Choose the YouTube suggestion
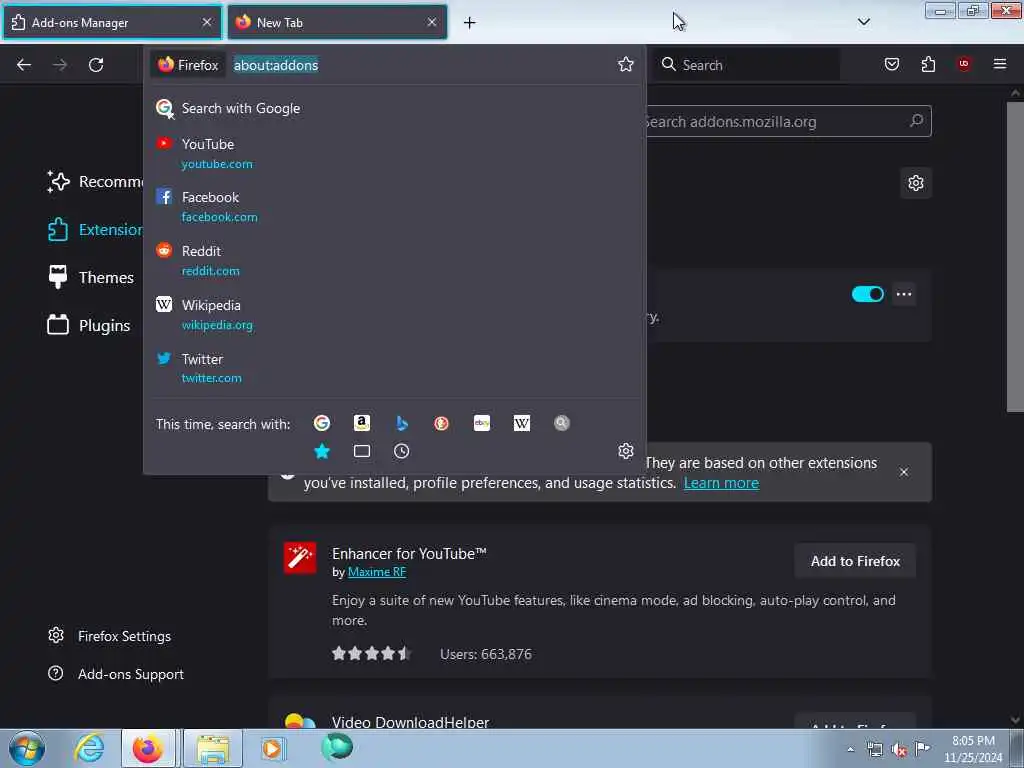Image resolution: width=1024 pixels, height=768 pixels. pos(394,153)
